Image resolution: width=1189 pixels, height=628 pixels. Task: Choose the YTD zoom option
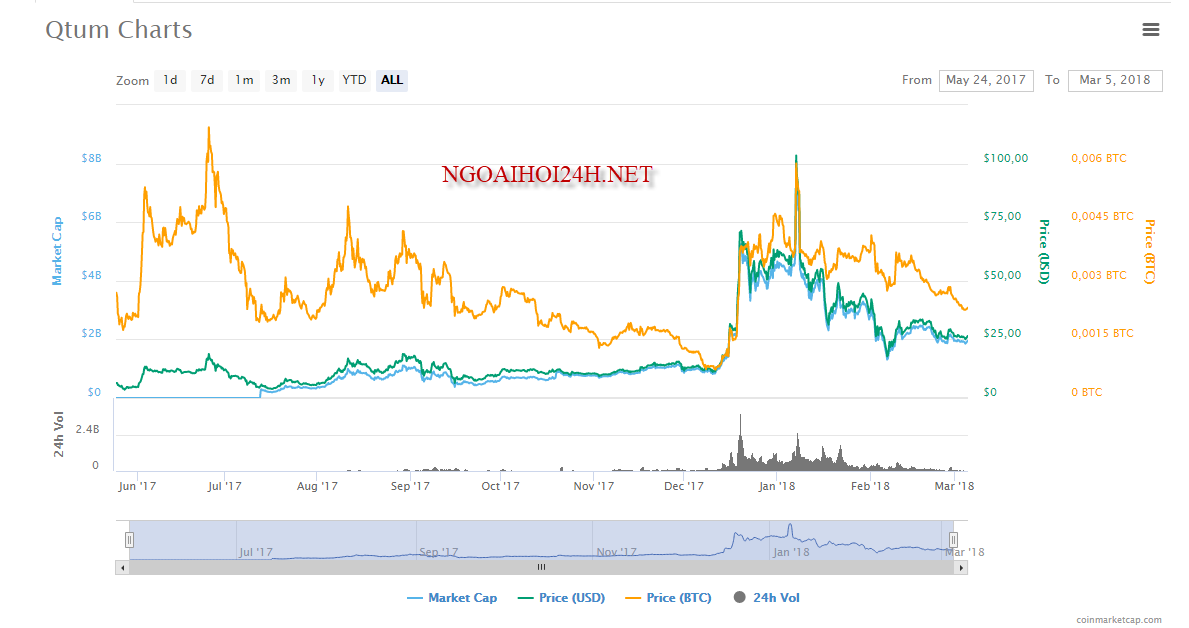pos(354,80)
